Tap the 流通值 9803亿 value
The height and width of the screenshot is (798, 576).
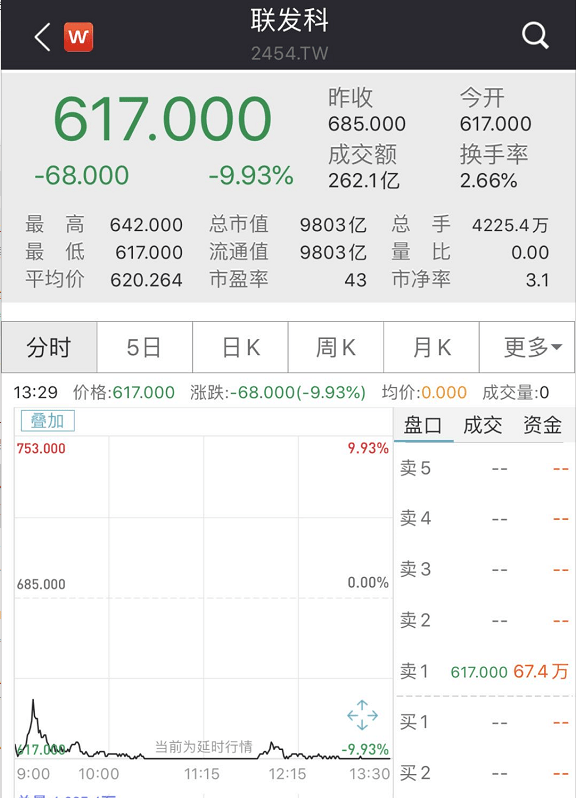point(333,252)
